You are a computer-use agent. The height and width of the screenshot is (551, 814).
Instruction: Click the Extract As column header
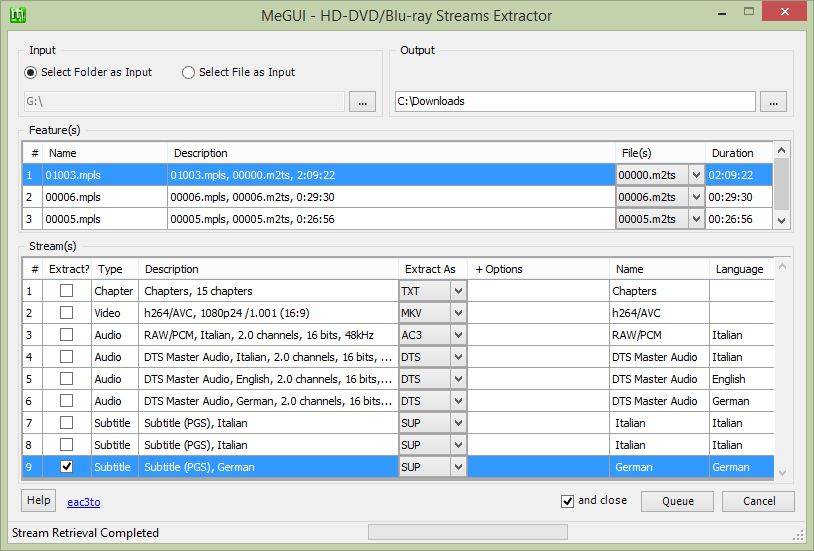tap(433, 269)
